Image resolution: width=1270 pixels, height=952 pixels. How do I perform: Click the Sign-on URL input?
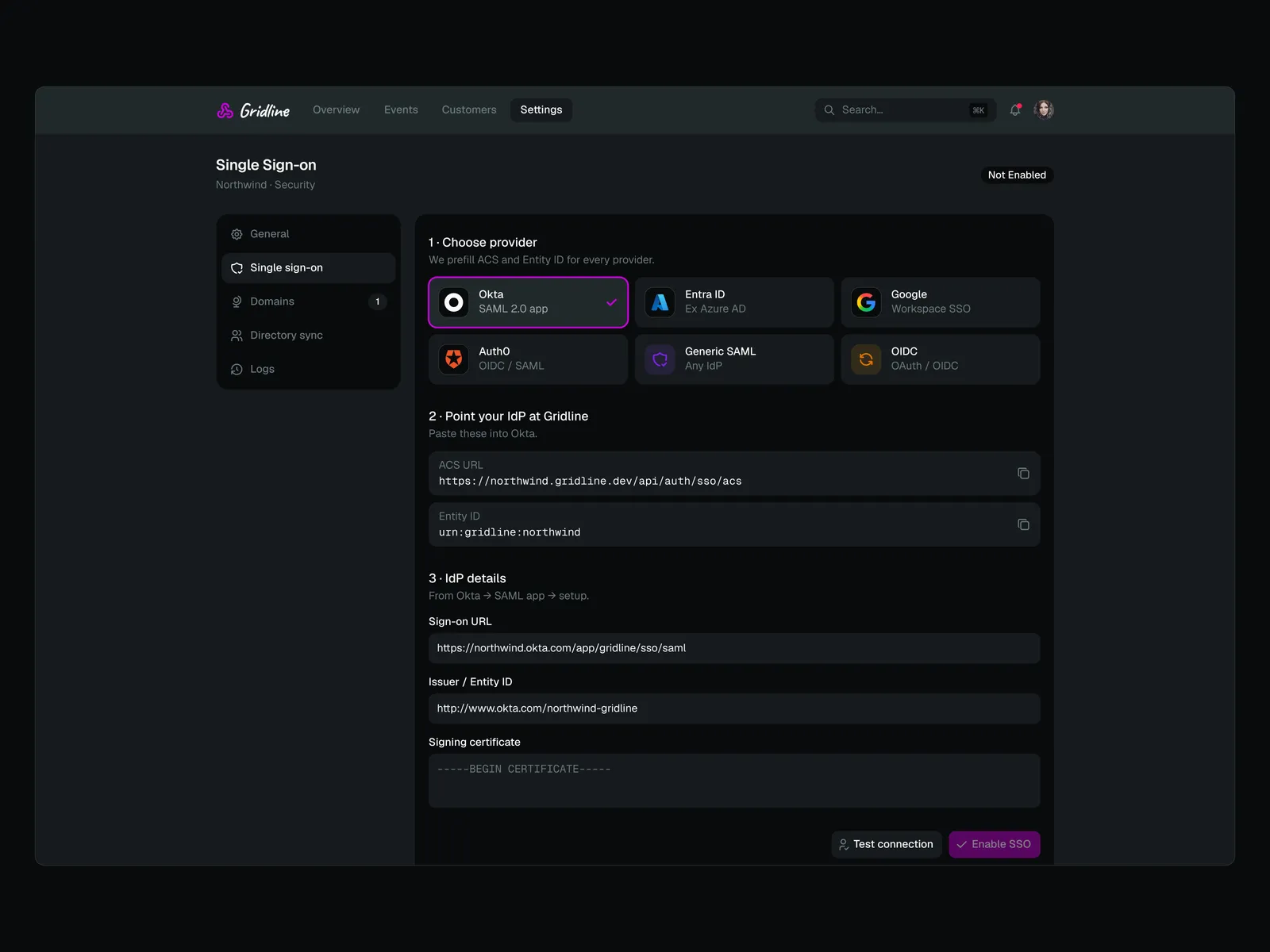click(x=734, y=648)
